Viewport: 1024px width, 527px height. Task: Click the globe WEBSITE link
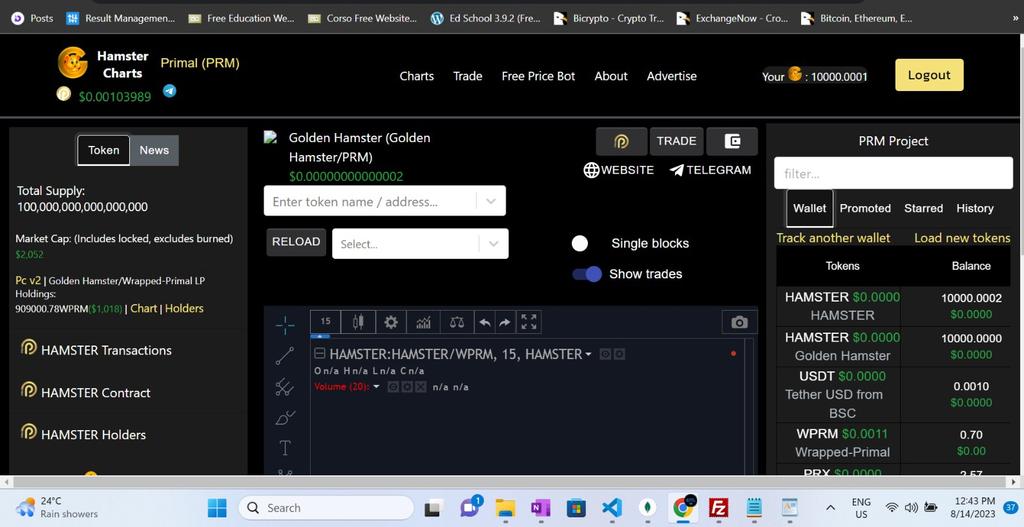pyautogui.click(x=618, y=170)
